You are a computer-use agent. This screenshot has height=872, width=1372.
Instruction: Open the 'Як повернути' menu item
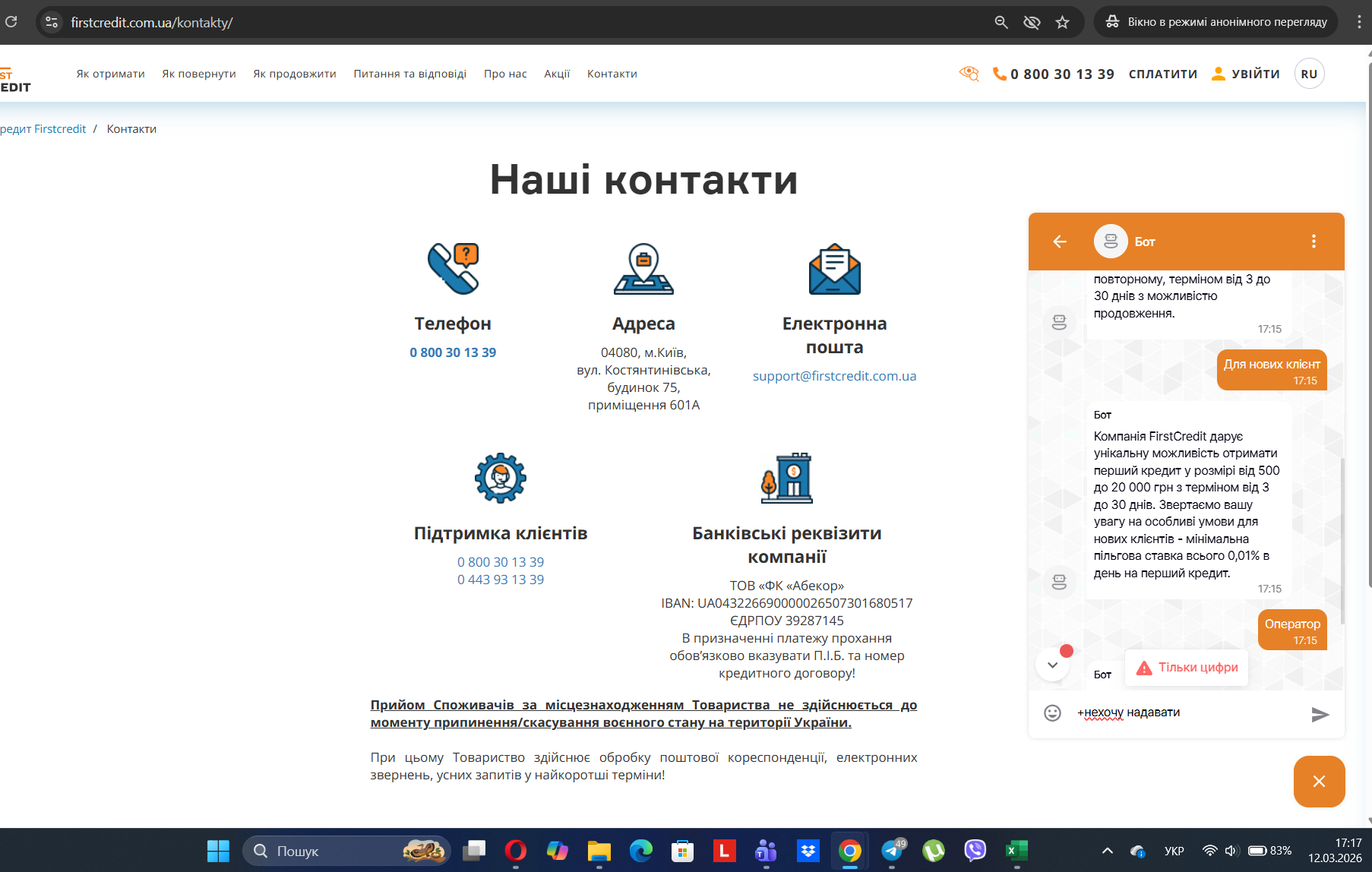[x=199, y=74]
